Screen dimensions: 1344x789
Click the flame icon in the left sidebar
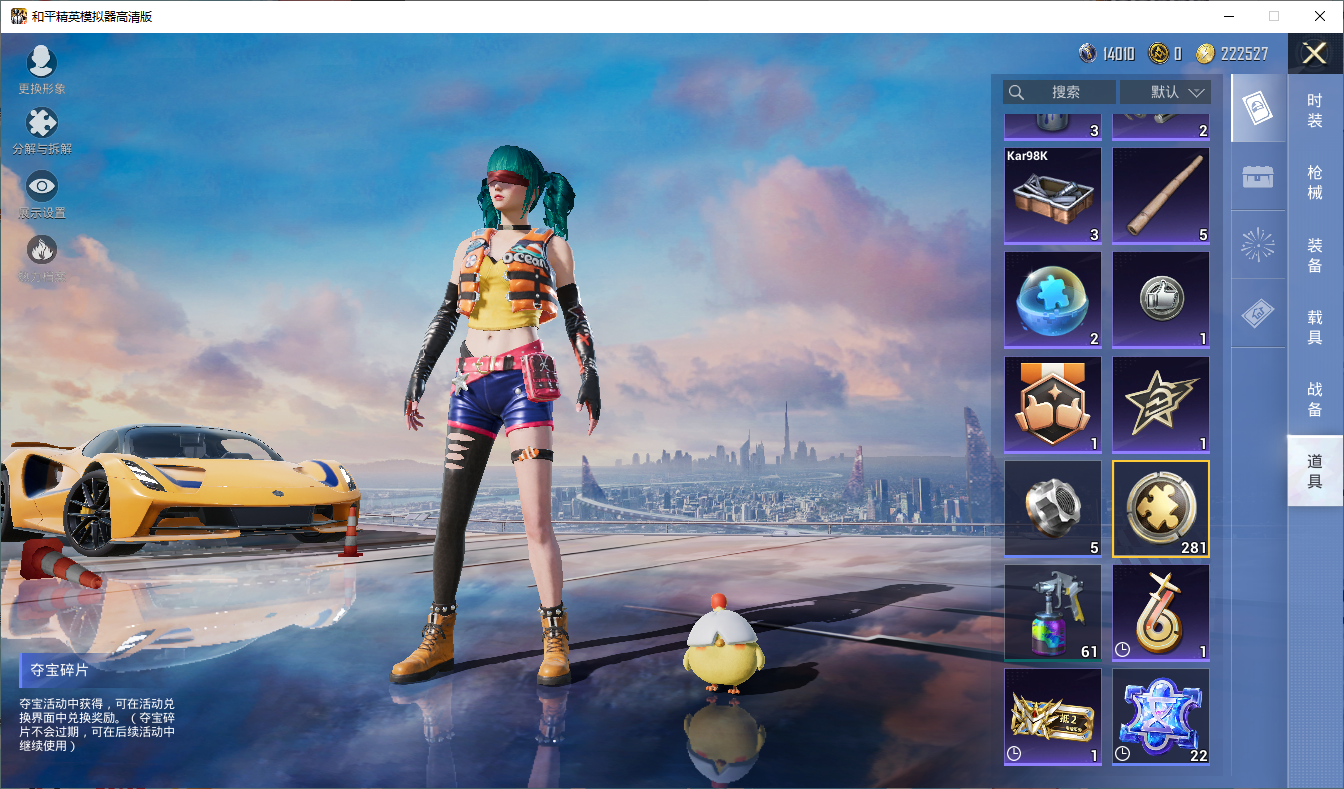[41, 249]
